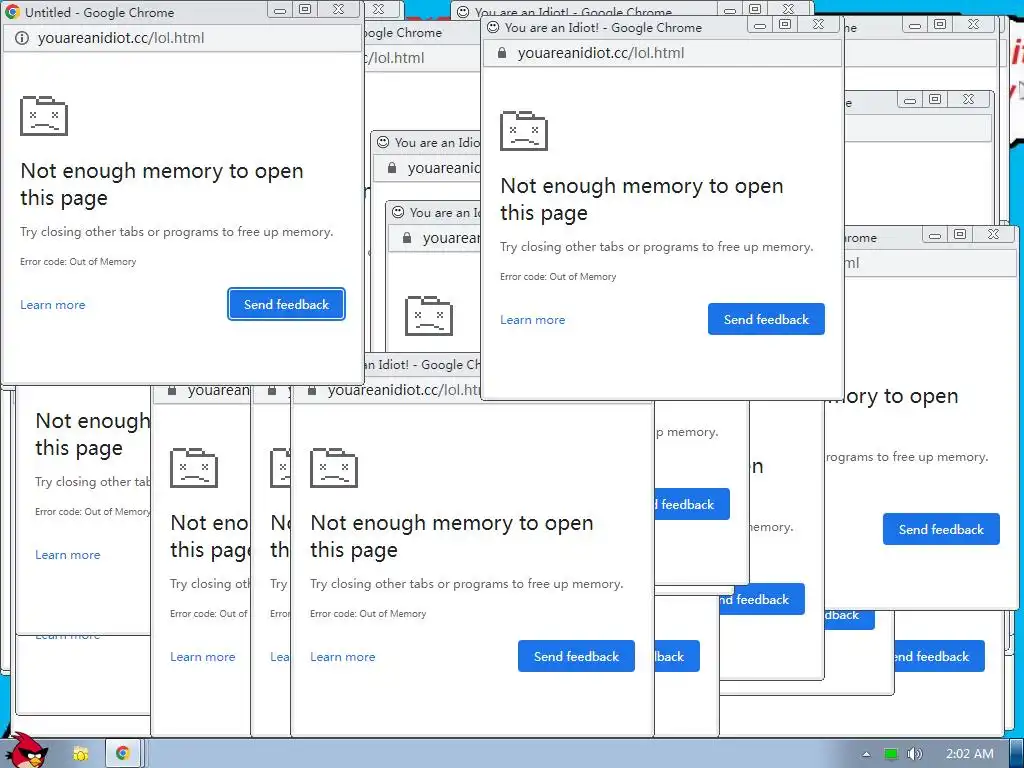The width and height of the screenshot is (1024, 768).
Task: Click the Send feedback button in the far-right window below 'rograms to free up memory'
Action: (941, 529)
